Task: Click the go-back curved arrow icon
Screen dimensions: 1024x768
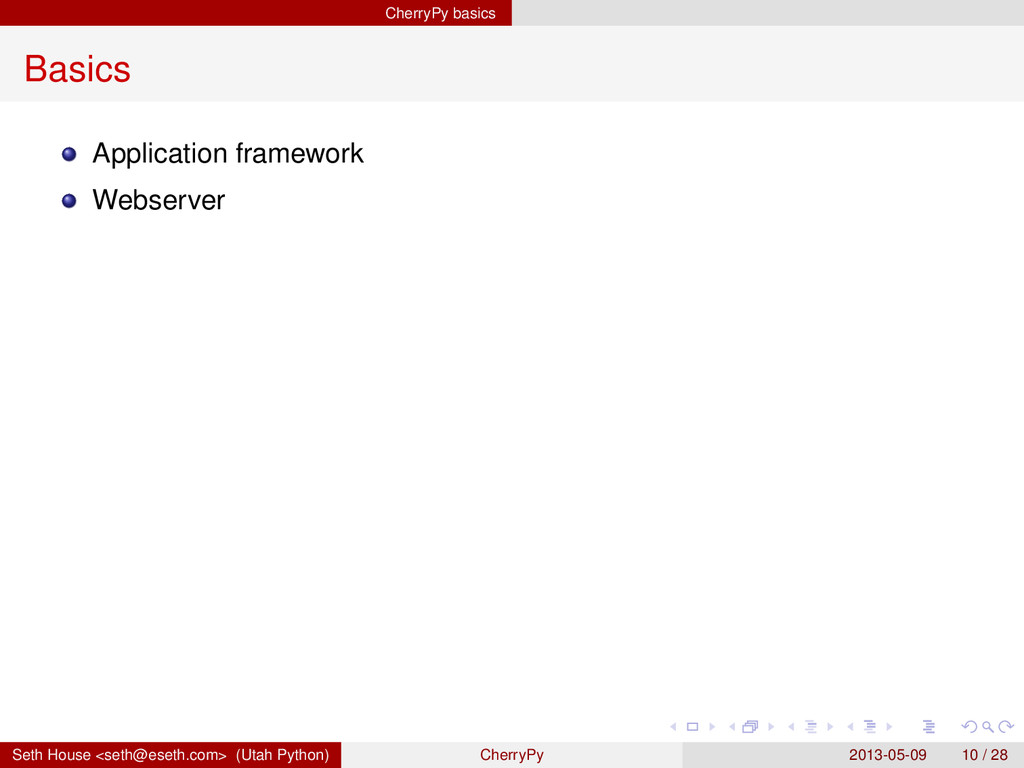Action: tap(970, 726)
